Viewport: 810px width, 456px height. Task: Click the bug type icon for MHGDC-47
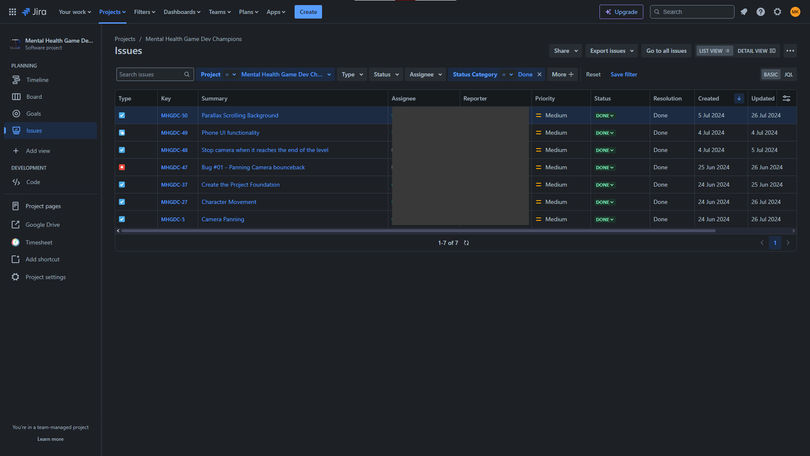(122, 167)
